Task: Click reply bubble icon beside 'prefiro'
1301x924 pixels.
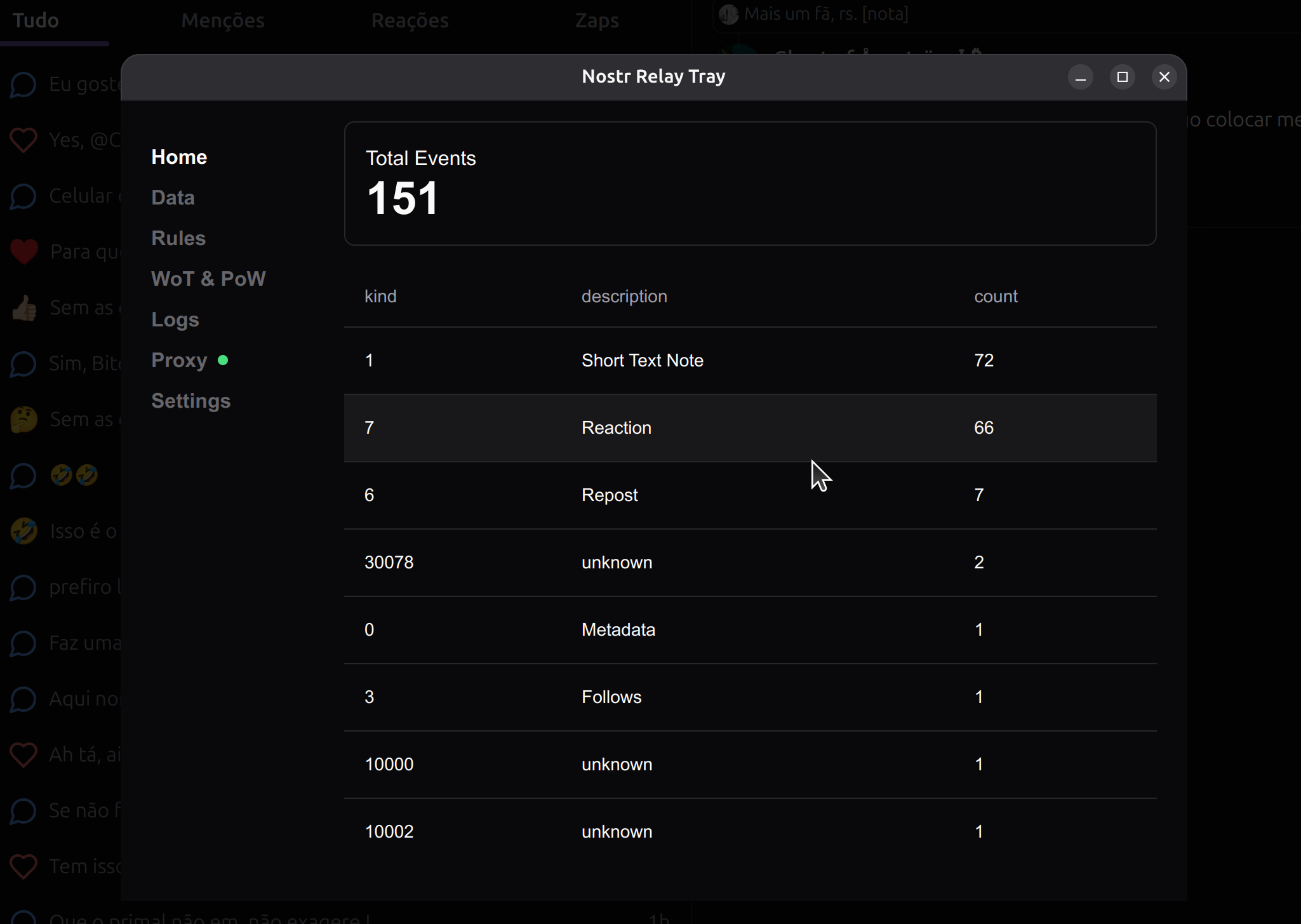Action: (x=23, y=587)
